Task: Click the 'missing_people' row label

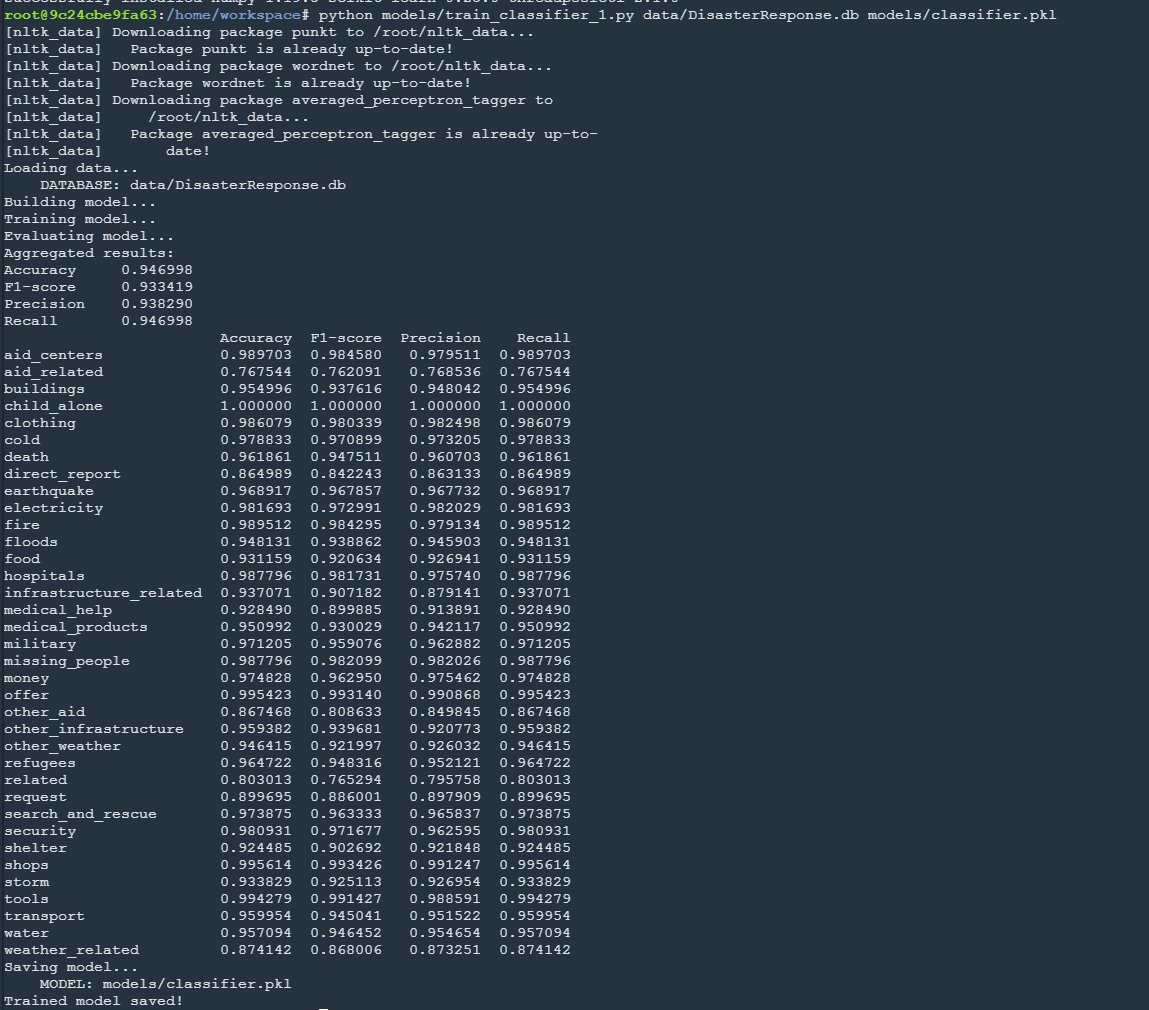Action: pyautogui.click(x=67, y=661)
